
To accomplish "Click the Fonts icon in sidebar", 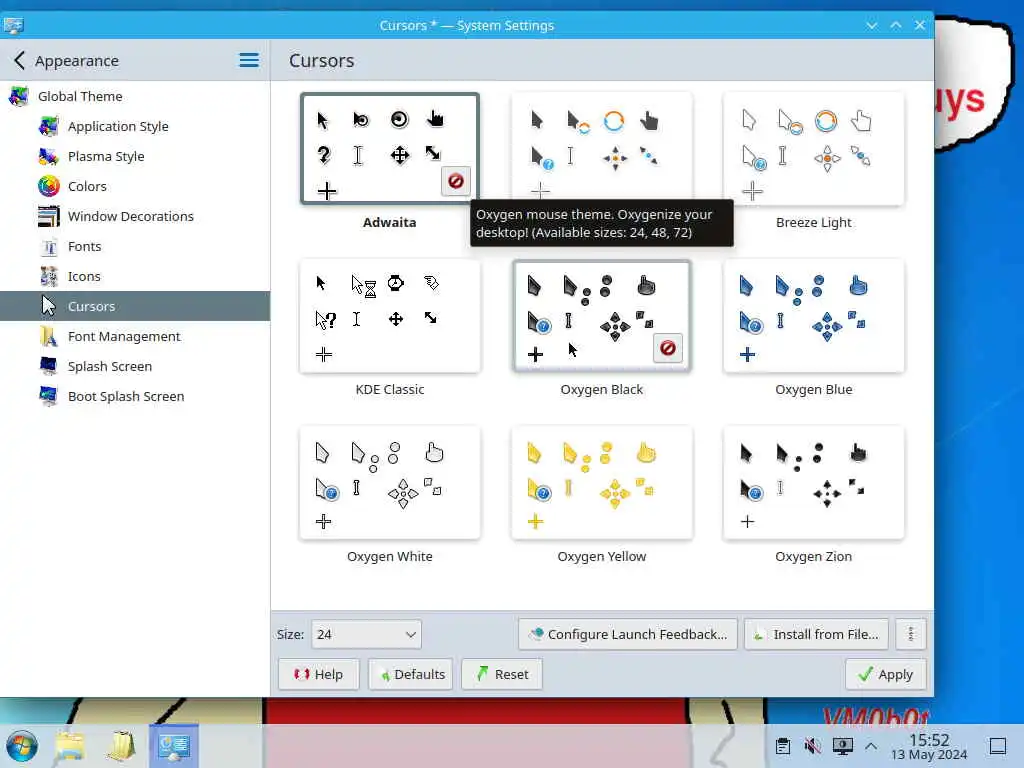I will pos(48,246).
